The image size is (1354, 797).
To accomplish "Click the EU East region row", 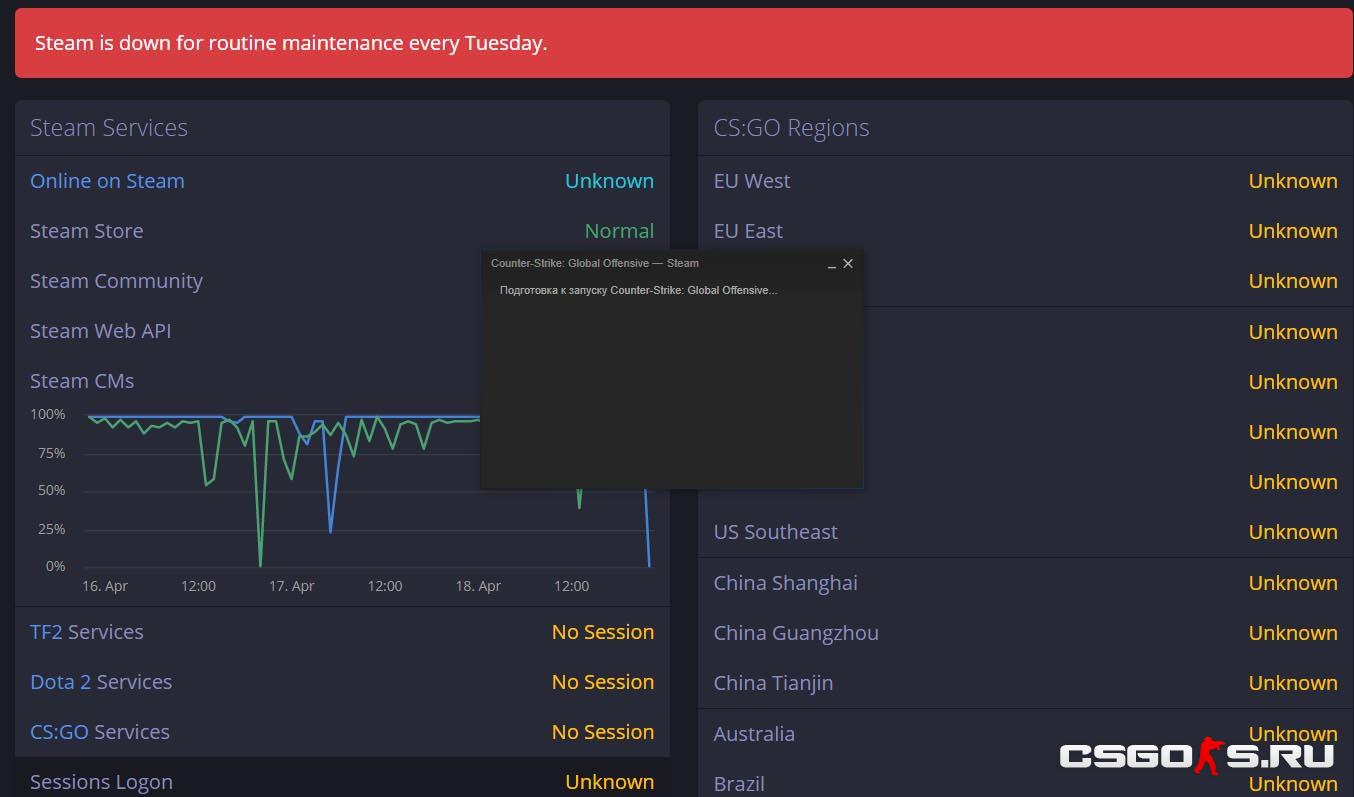I will pos(1025,231).
